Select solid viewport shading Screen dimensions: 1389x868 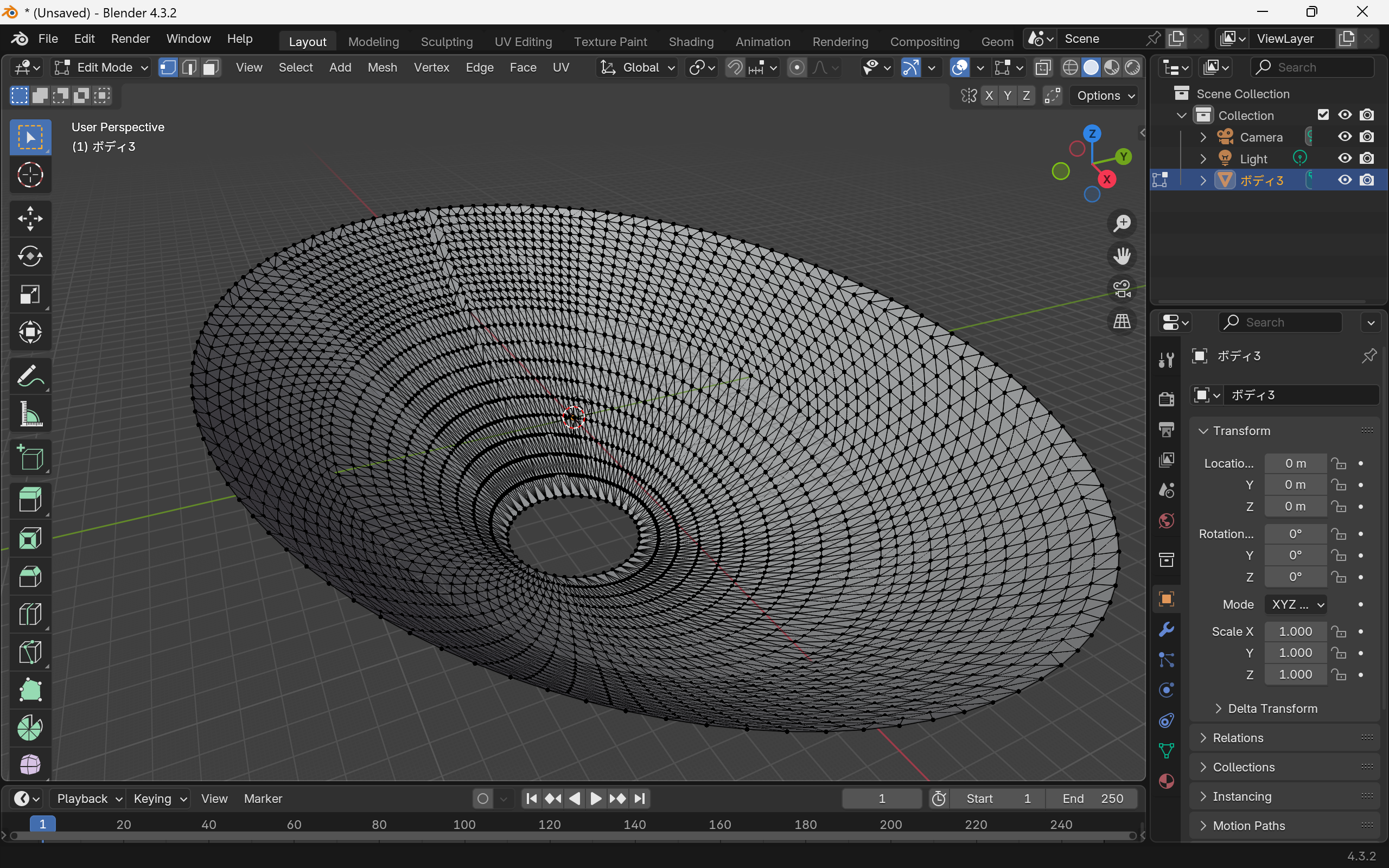point(1091,68)
